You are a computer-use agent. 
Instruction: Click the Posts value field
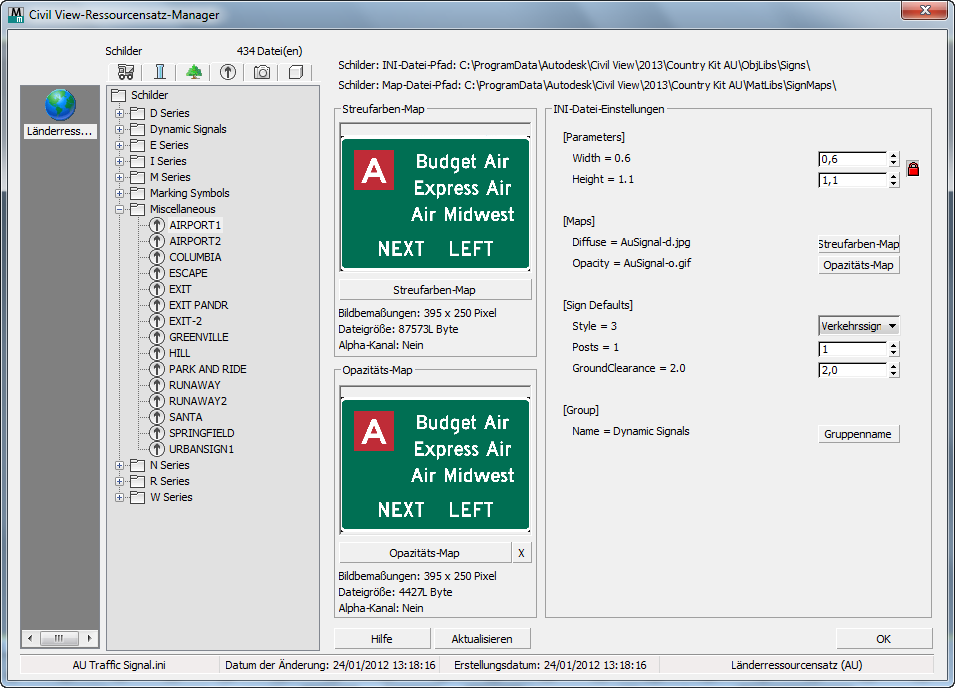tap(853, 349)
